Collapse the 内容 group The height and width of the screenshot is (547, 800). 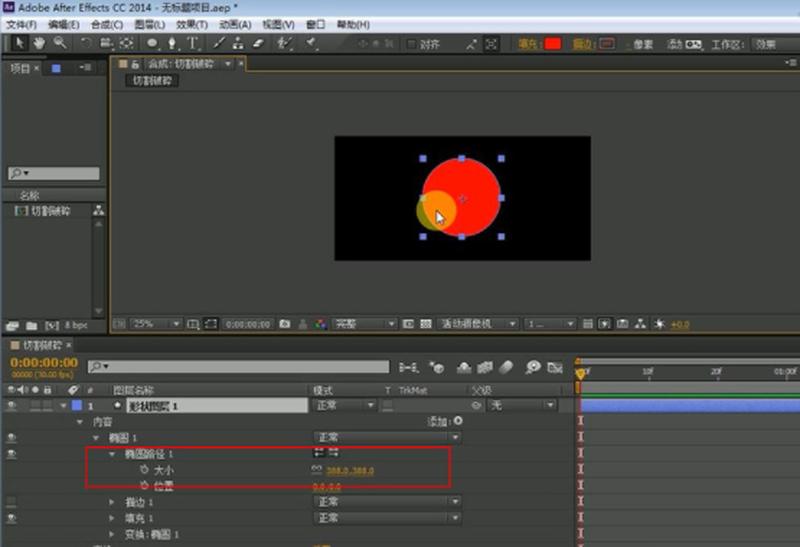pyautogui.click(x=80, y=422)
